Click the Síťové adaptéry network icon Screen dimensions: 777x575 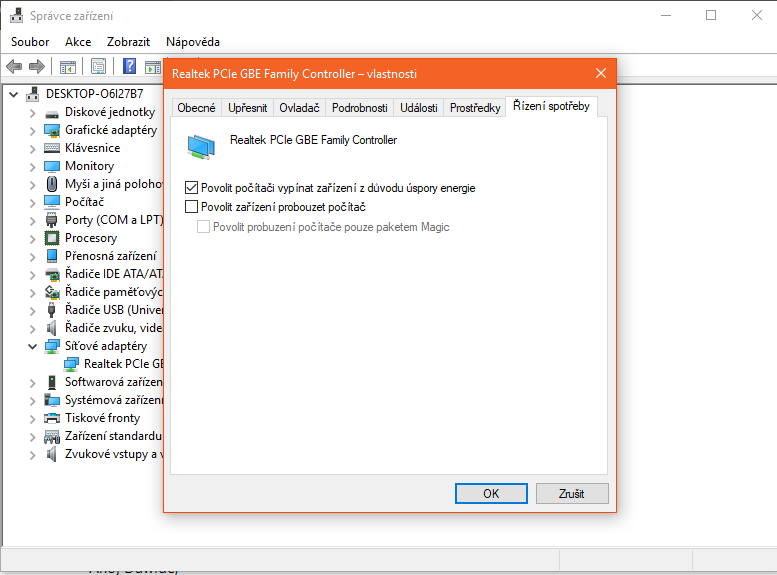click(52, 346)
